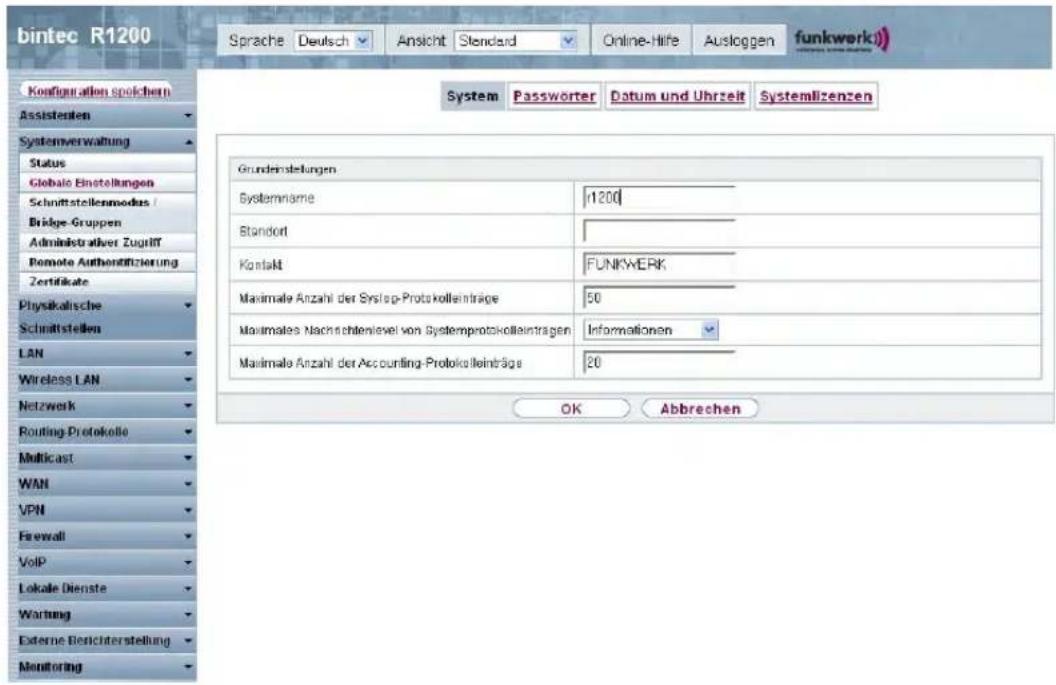Open Online-Hilfe
Viewport: 1056px width, 685px height.
tap(640, 41)
